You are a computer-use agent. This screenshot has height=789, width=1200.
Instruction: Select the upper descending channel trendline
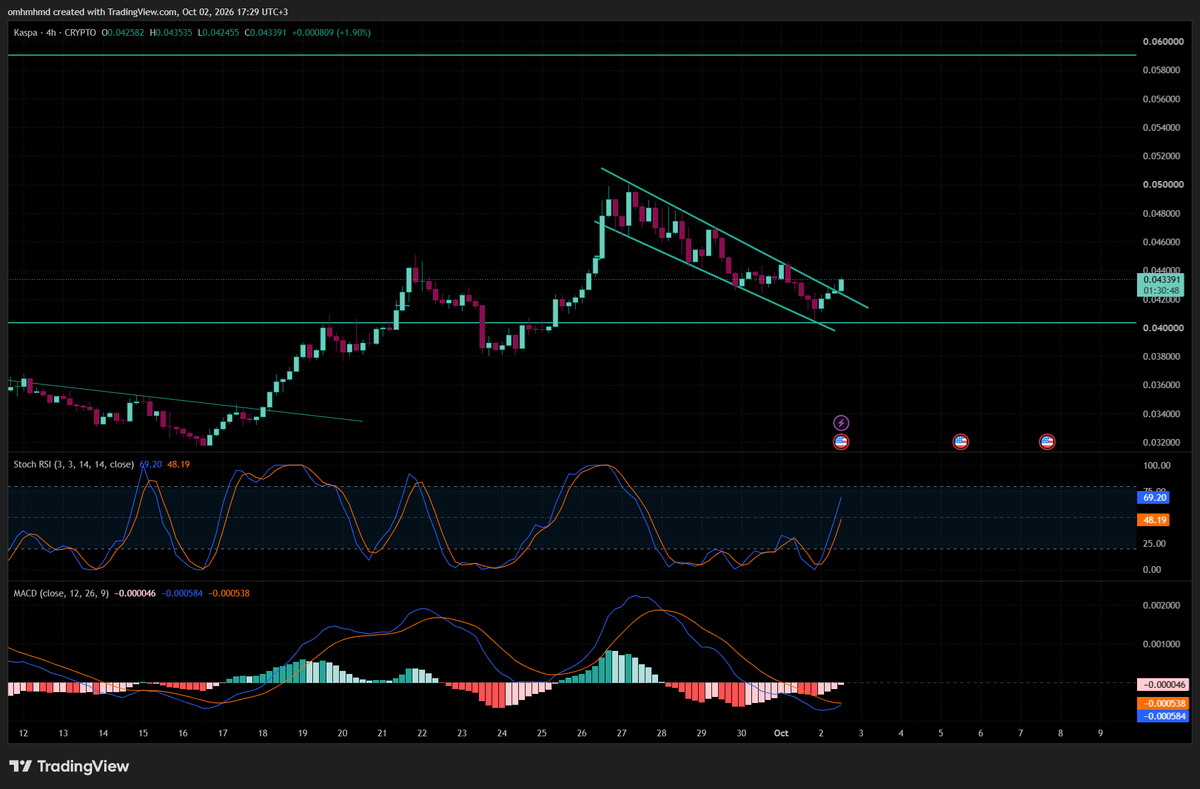[x=735, y=238]
